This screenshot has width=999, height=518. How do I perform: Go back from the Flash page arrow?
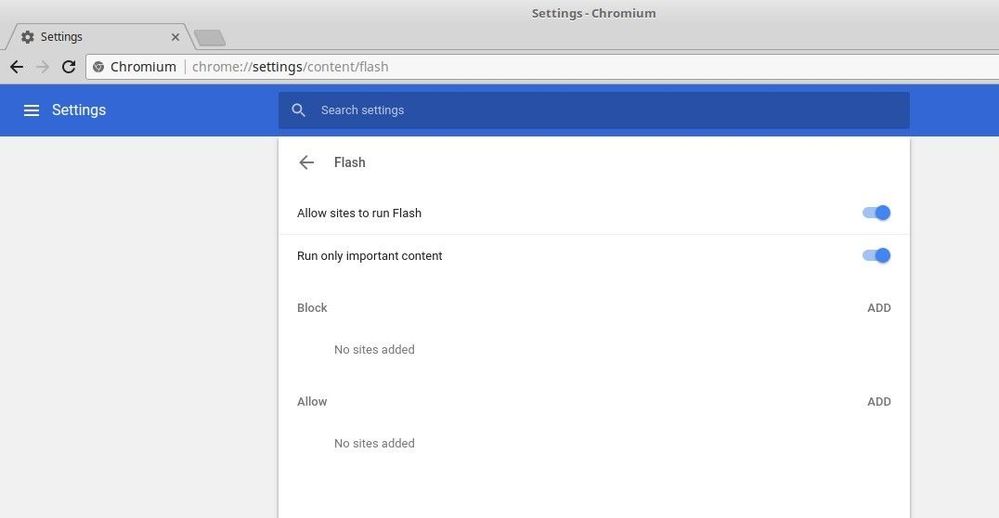point(306,162)
